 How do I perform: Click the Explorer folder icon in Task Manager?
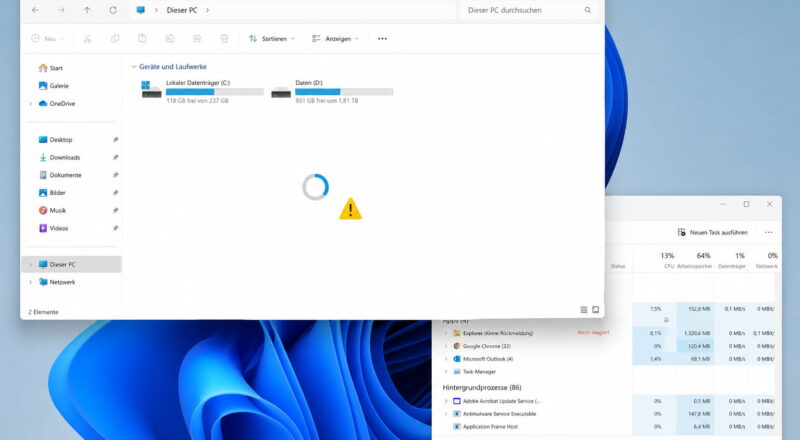457,333
